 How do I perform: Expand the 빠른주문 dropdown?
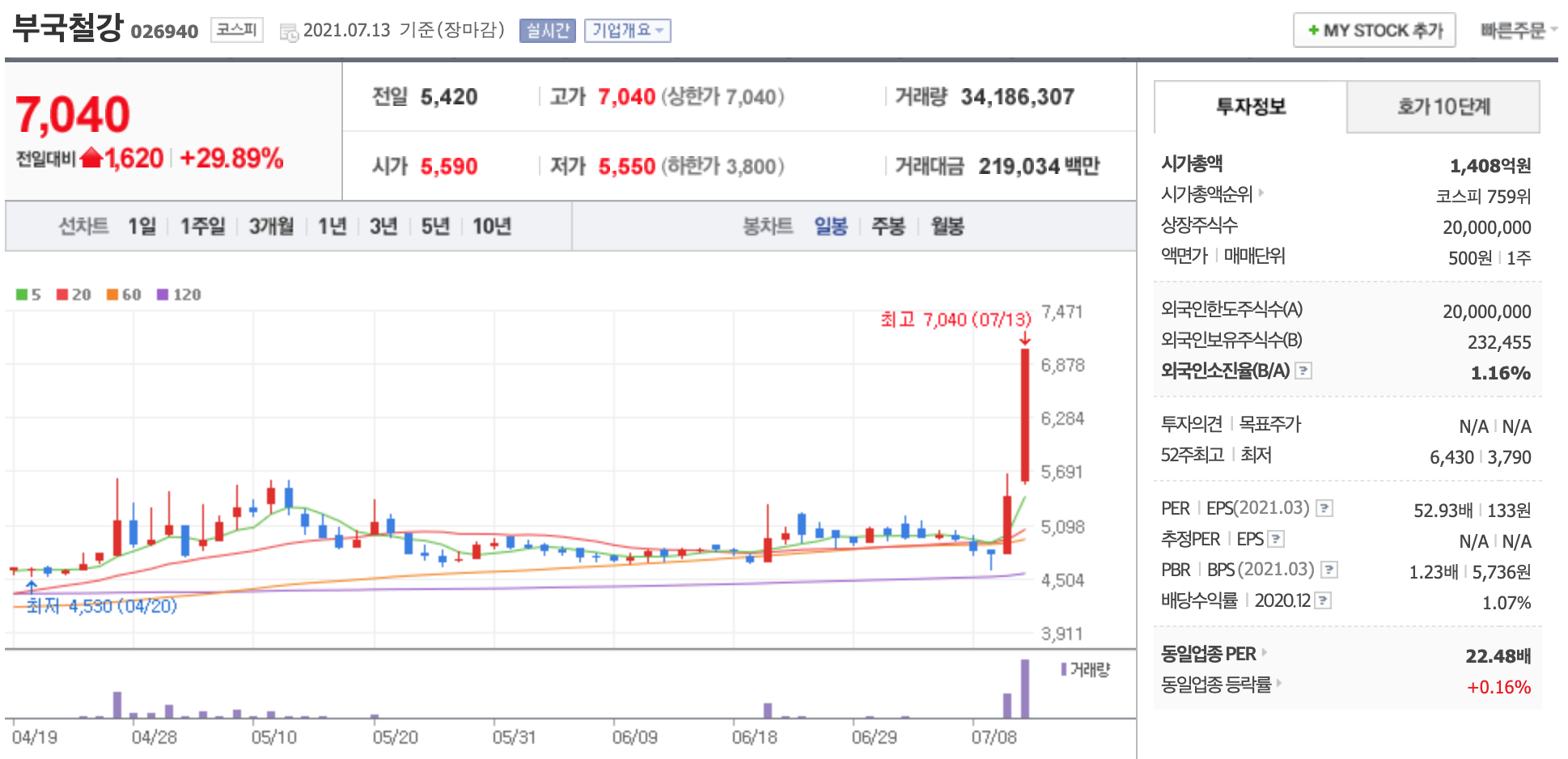(x=1519, y=31)
